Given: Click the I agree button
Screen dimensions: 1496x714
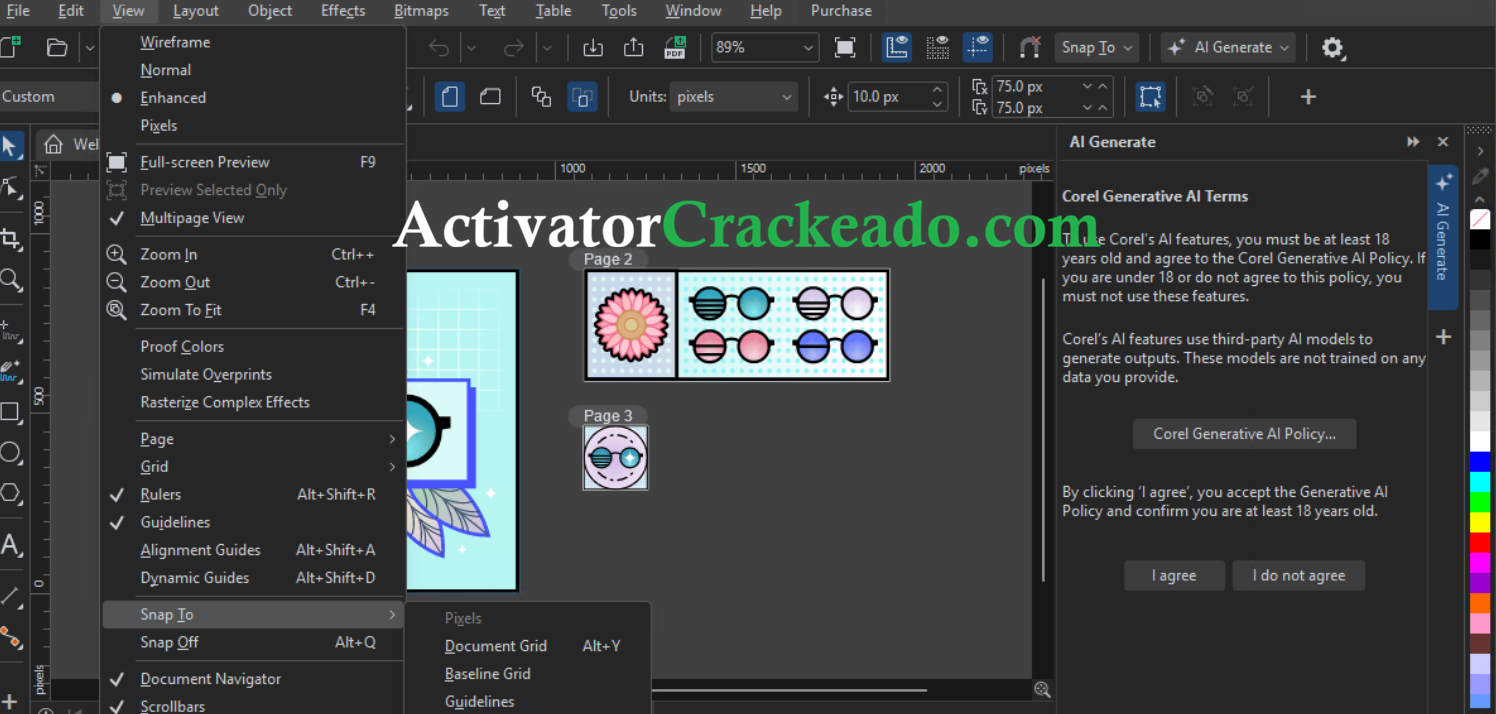Looking at the screenshot, I should (x=1174, y=575).
